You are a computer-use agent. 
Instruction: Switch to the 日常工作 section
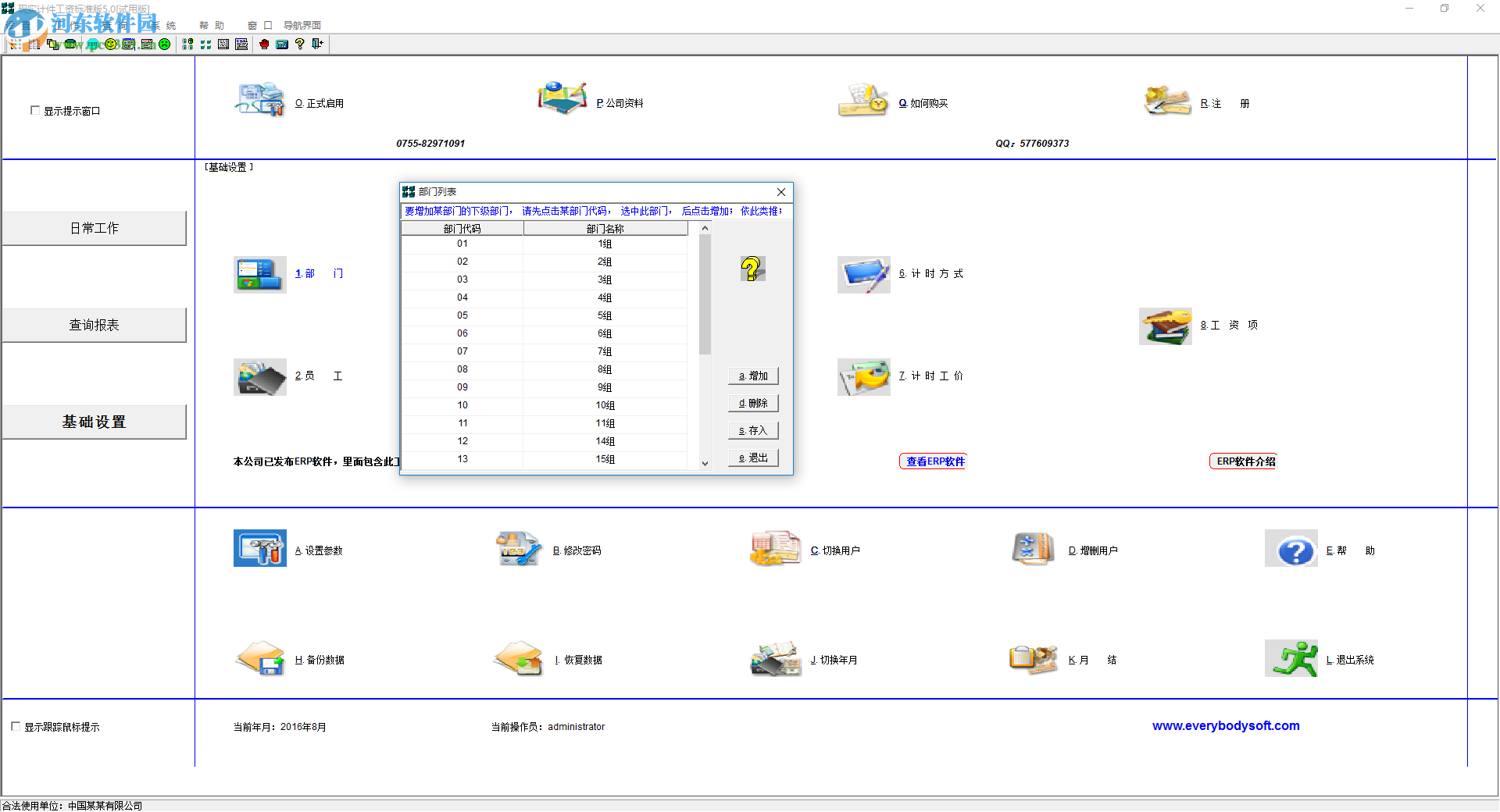[x=95, y=228]
